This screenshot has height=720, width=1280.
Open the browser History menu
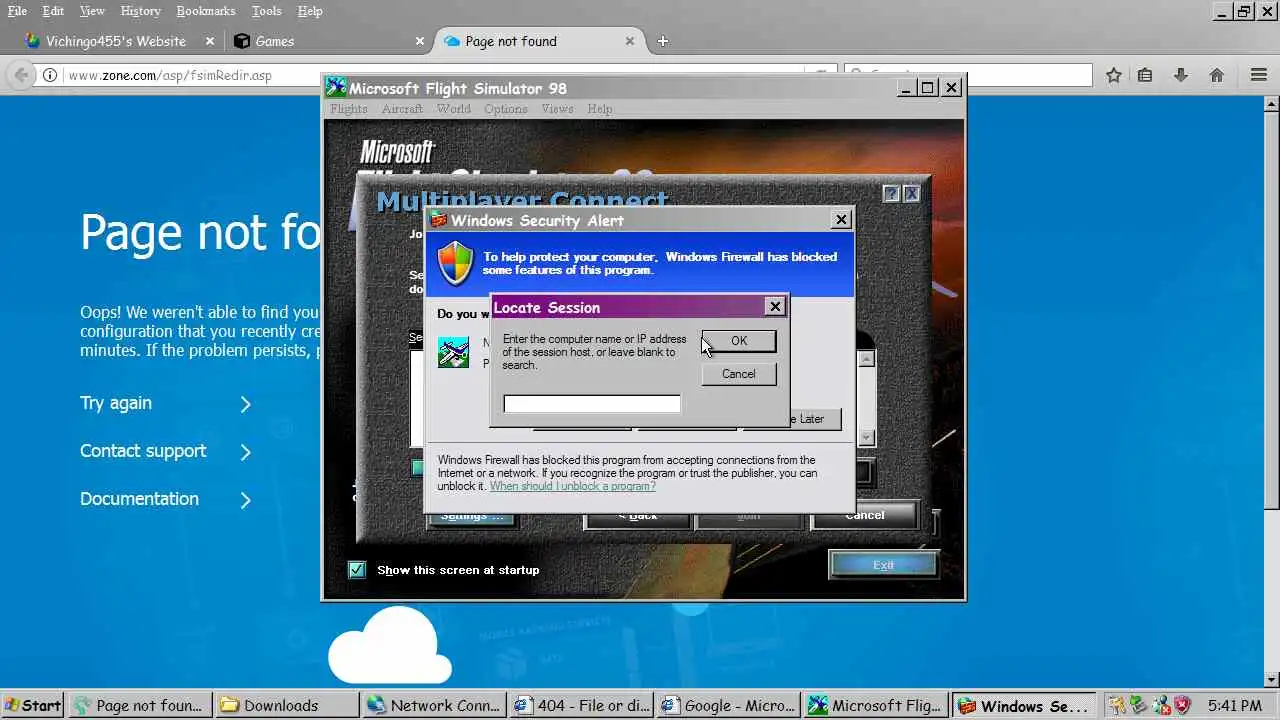[140, 11]
